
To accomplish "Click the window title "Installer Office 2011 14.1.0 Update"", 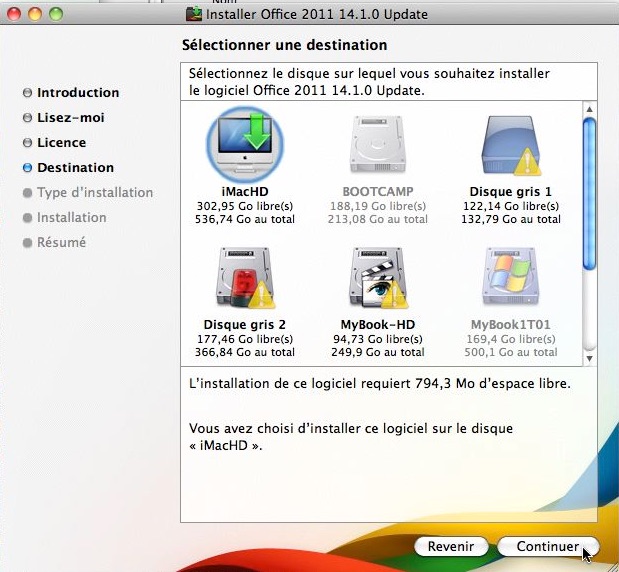I will coord(317,15).
